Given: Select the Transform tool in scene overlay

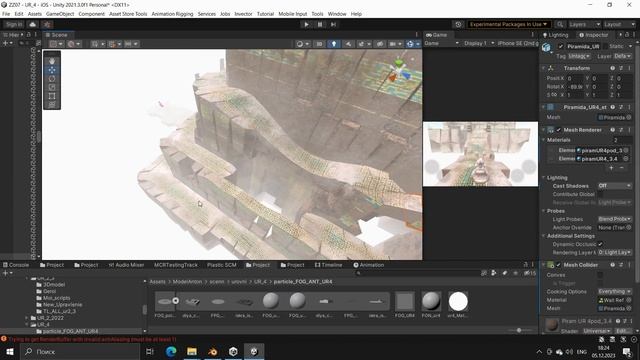Looking at the screenshot, I should [52, 105].
